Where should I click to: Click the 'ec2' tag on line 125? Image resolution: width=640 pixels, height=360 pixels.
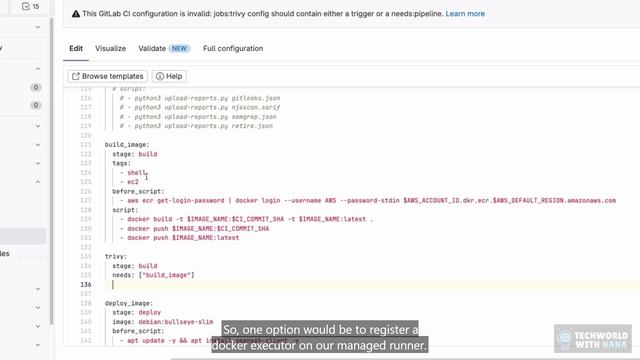click(133, 182)
